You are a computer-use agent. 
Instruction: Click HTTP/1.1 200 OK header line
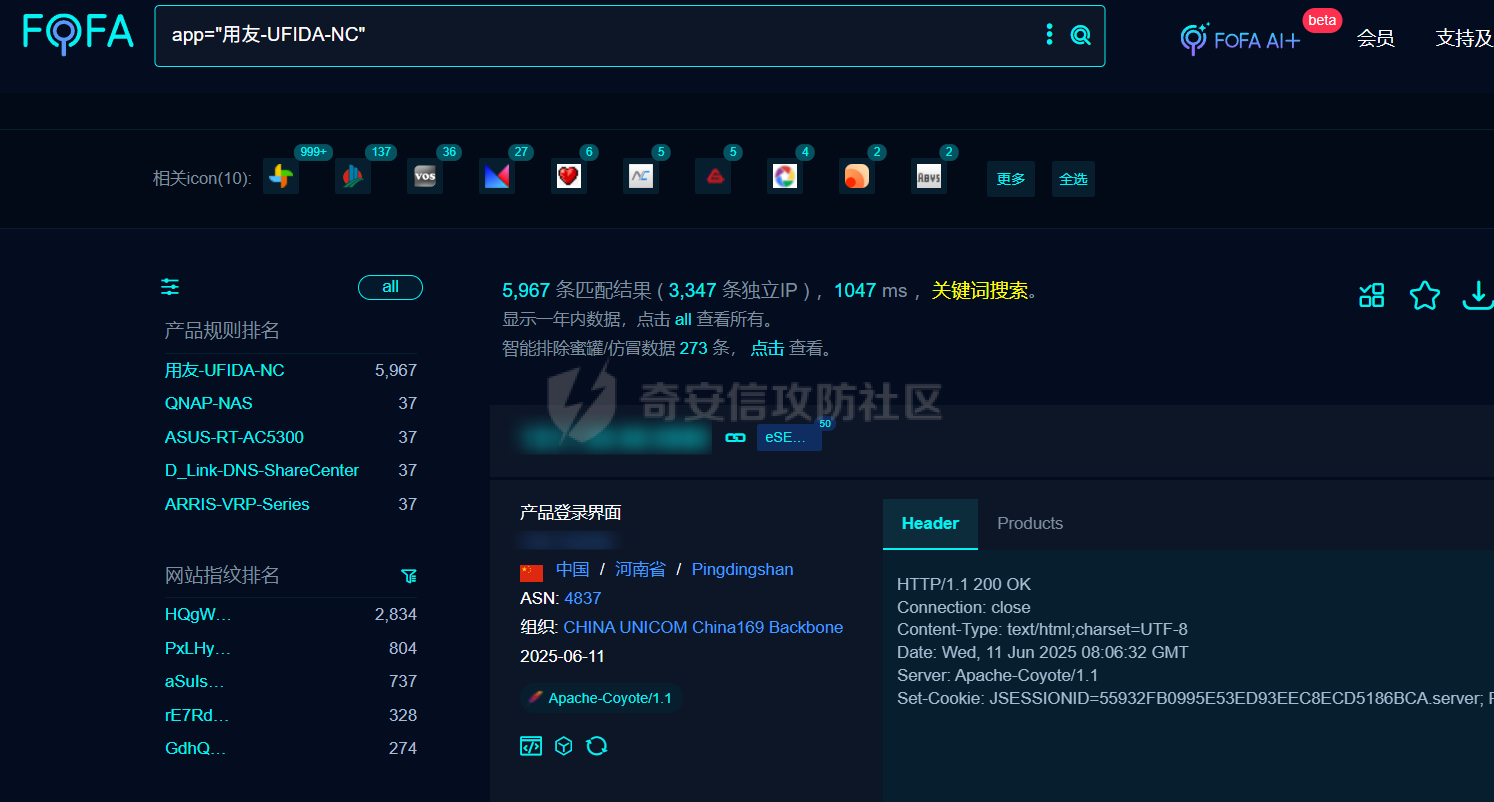[x=964, y=584]
